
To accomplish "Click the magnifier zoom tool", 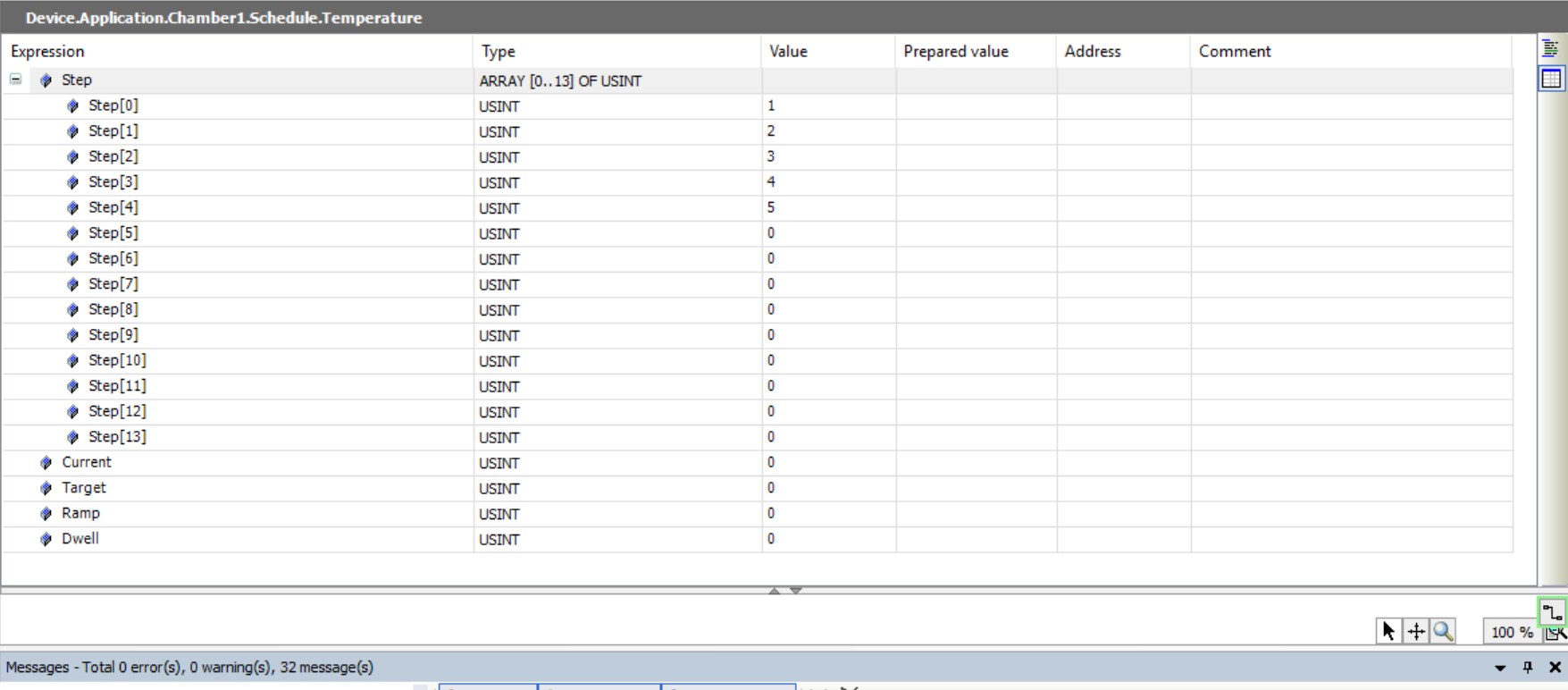I will [1443, 631].
